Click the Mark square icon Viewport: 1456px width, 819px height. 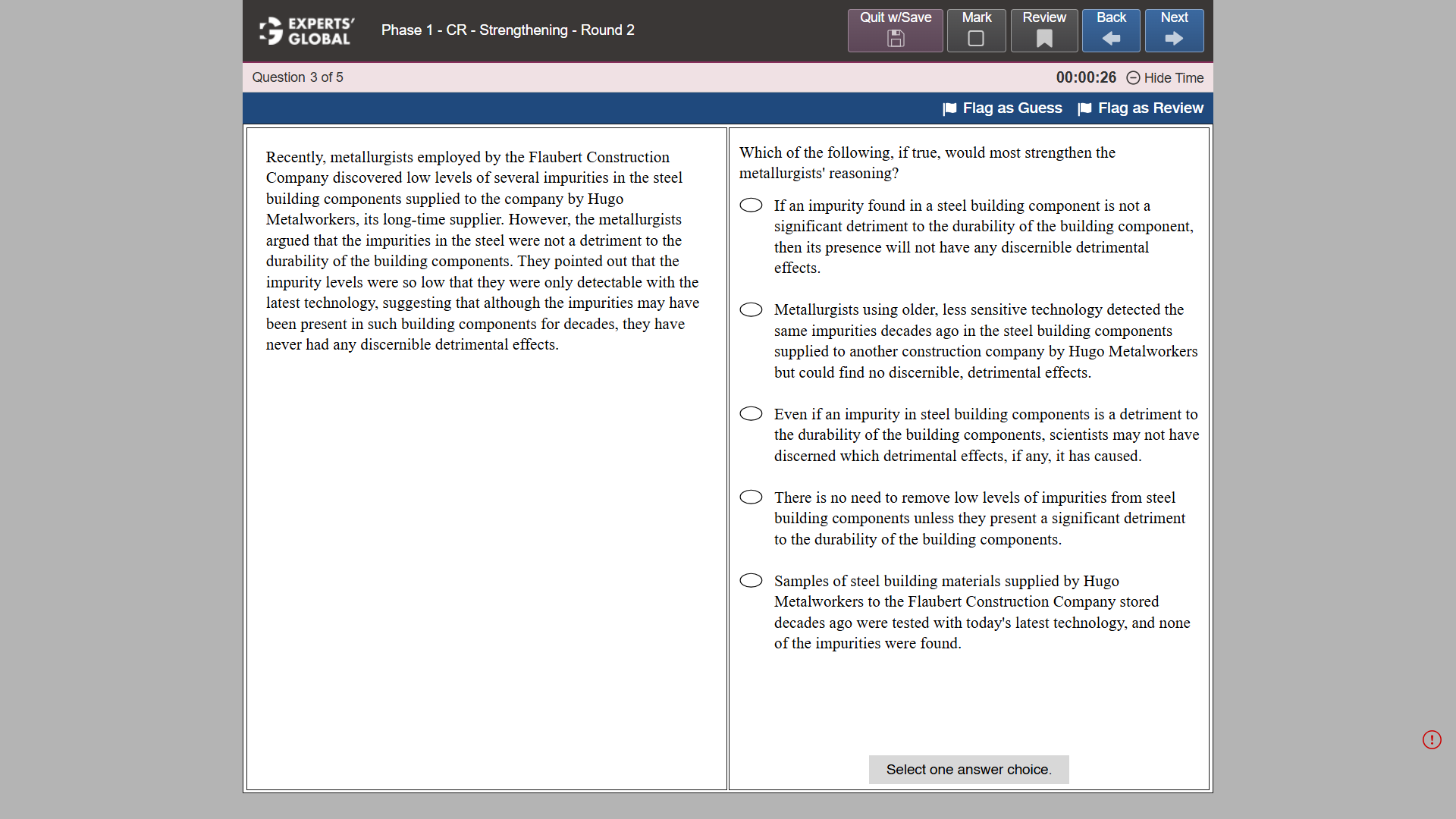[976, 38]
